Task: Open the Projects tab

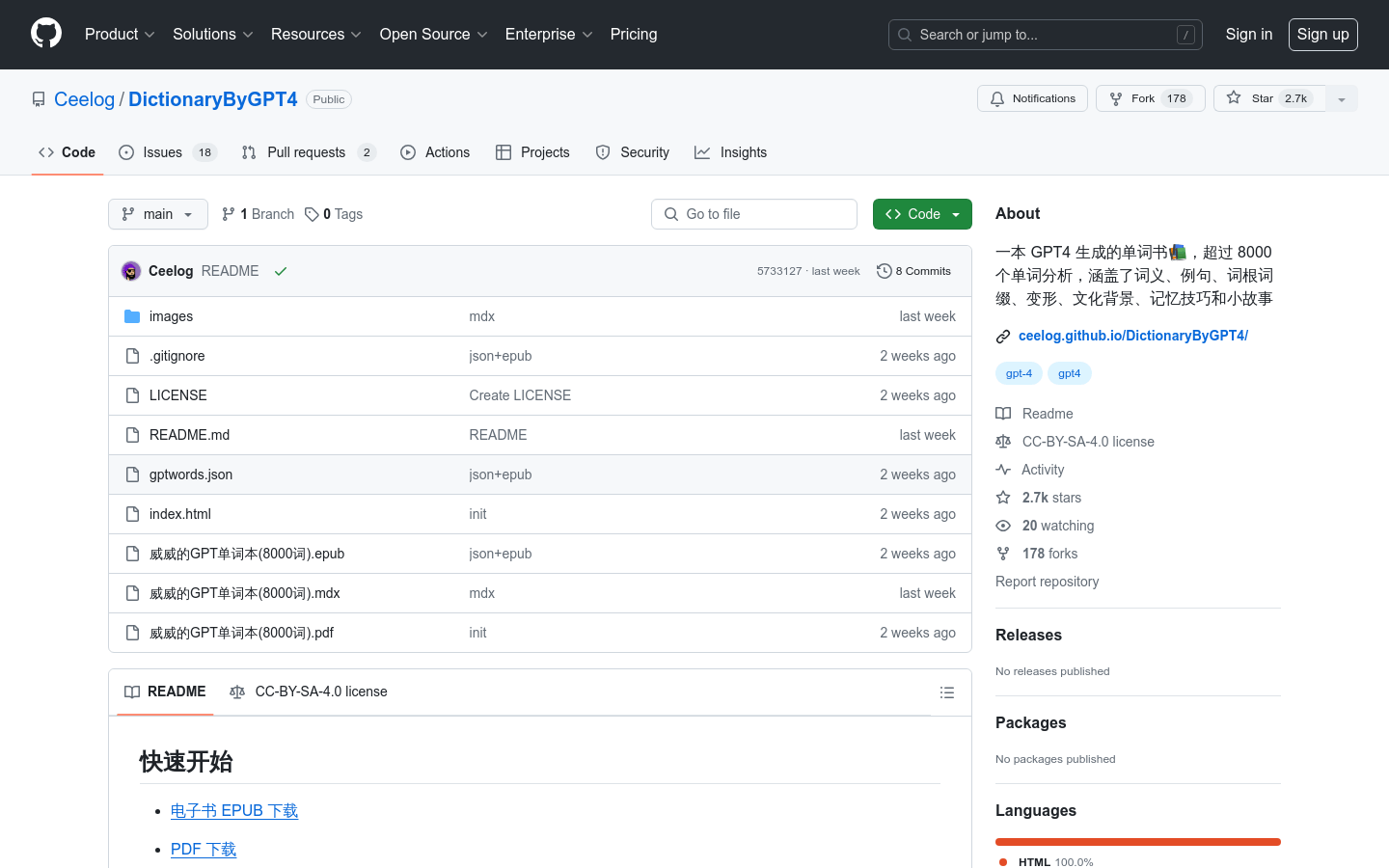Action: [532, 152]
